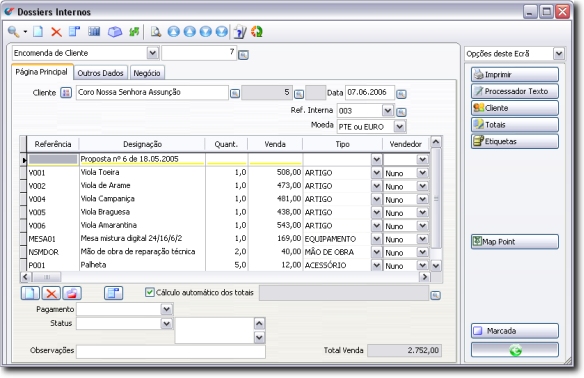Click the blue layout button below grid

(114, 293)
